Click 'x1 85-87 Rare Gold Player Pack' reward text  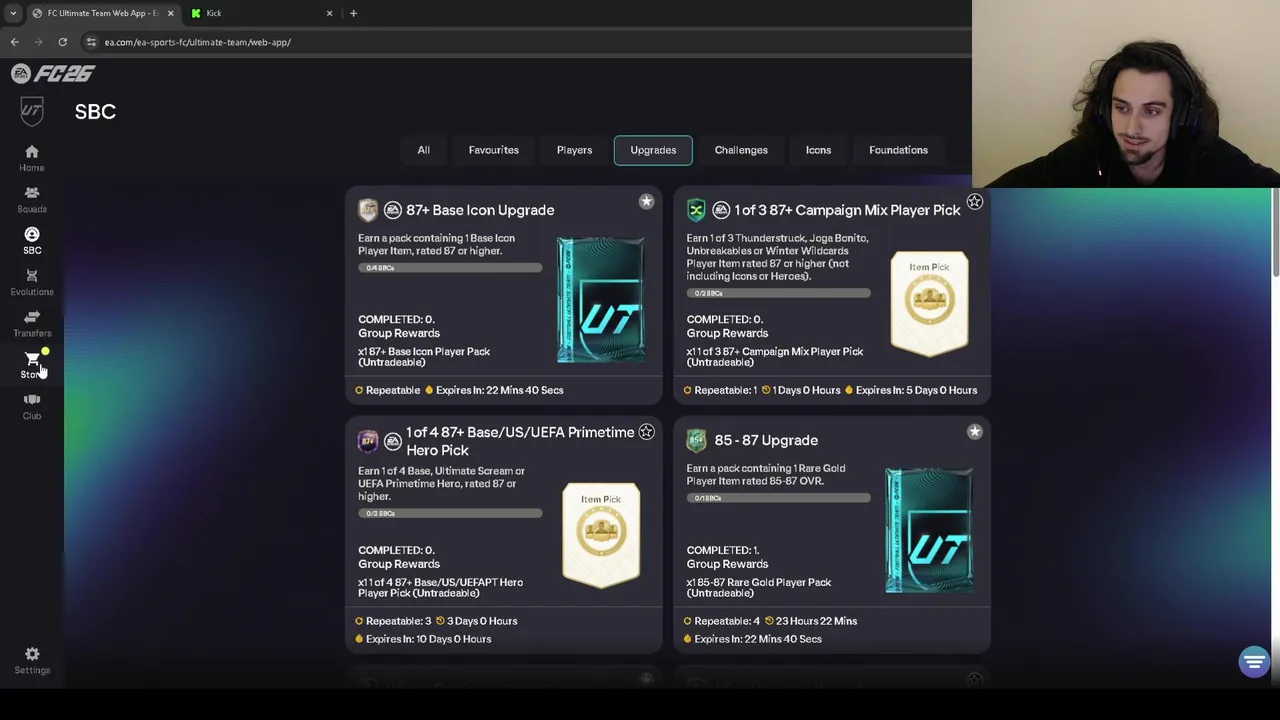pos(759,587)
